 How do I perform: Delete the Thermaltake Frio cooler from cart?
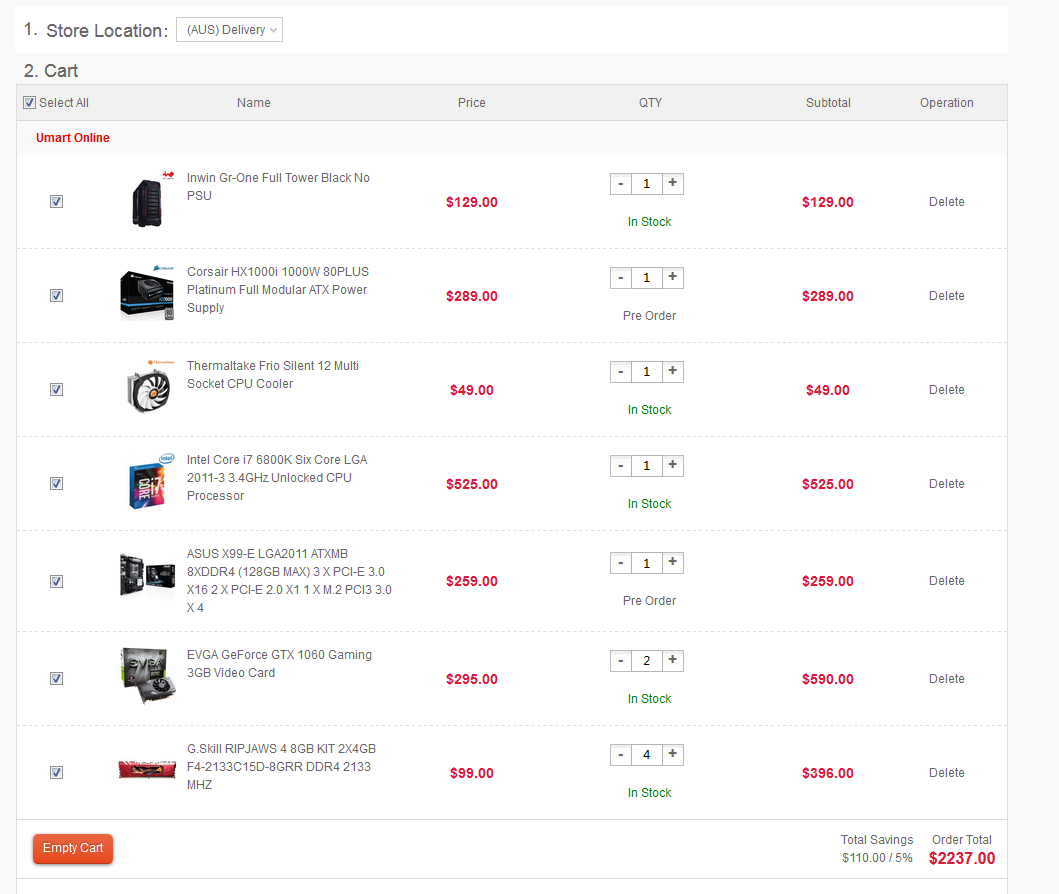pyautogui.click(x=946, y=390)
